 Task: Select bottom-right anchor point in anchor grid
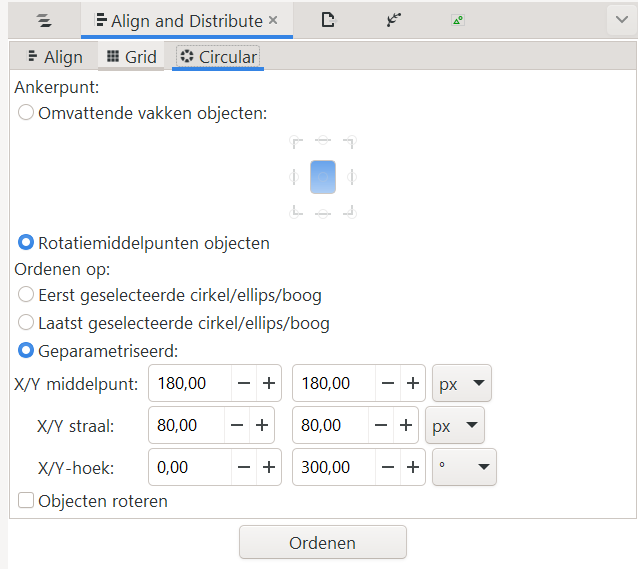pos(351,212)
